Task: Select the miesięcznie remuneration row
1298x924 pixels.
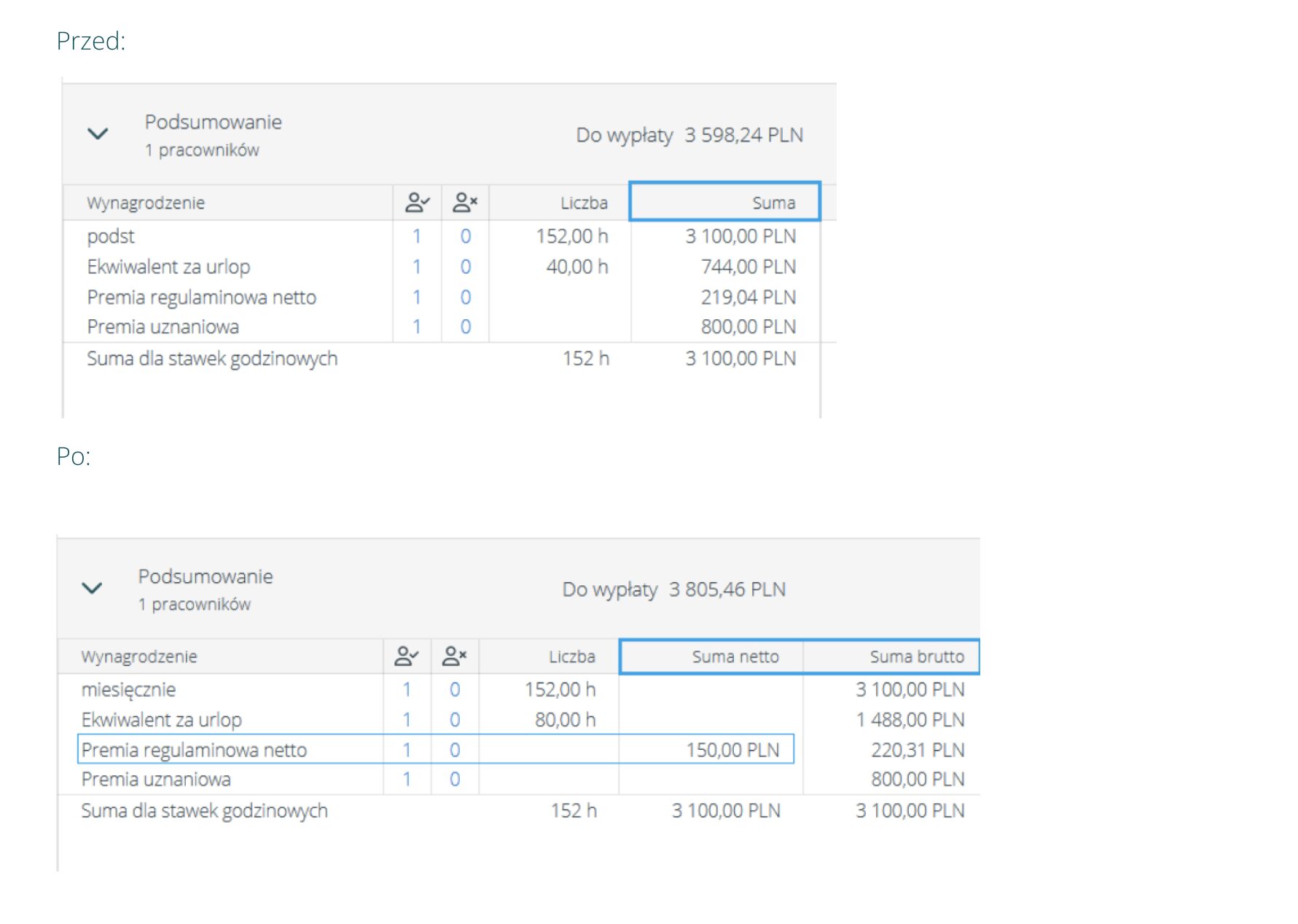Action: 128,689
